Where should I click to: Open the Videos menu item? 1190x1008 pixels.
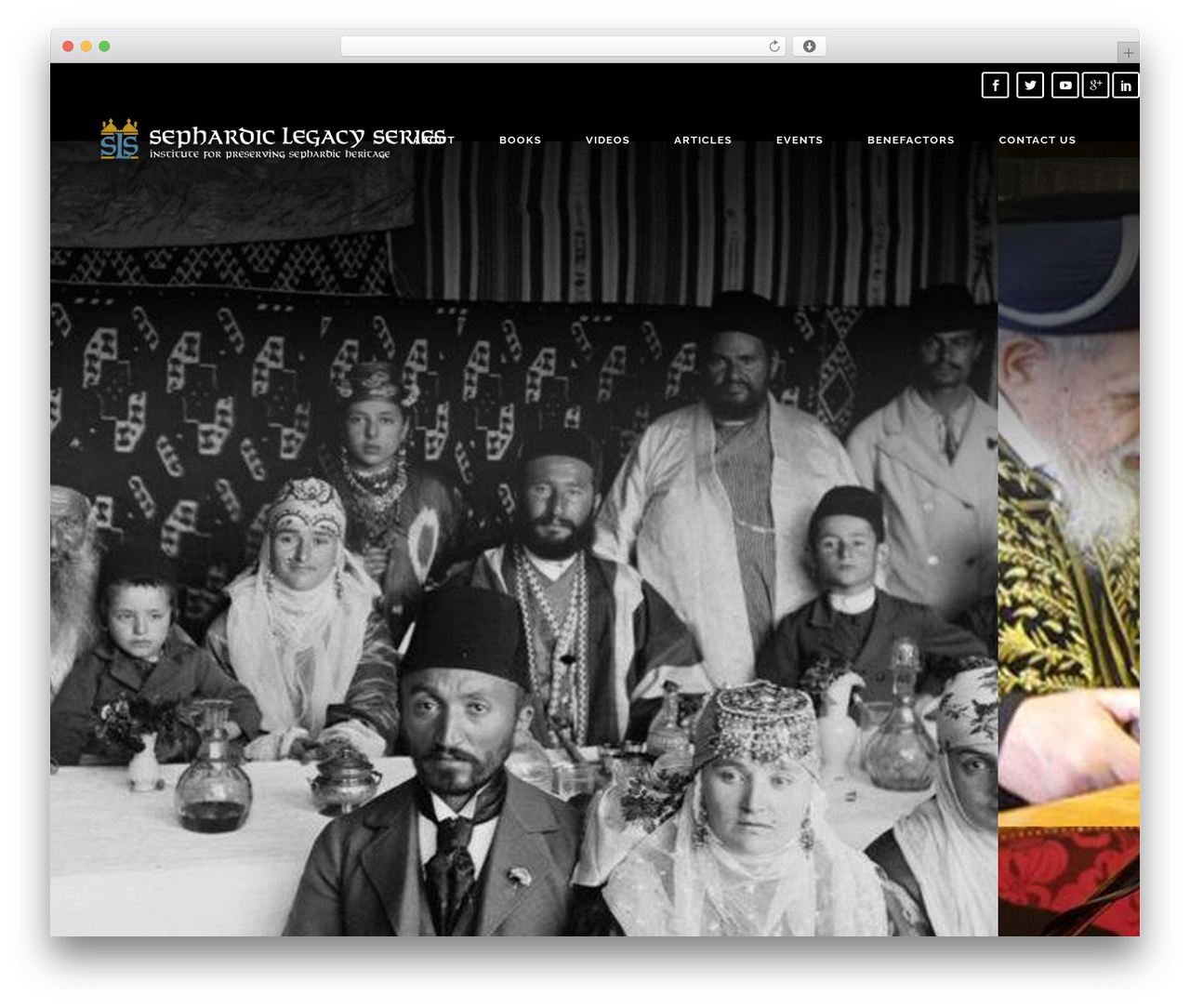[607, 140]
